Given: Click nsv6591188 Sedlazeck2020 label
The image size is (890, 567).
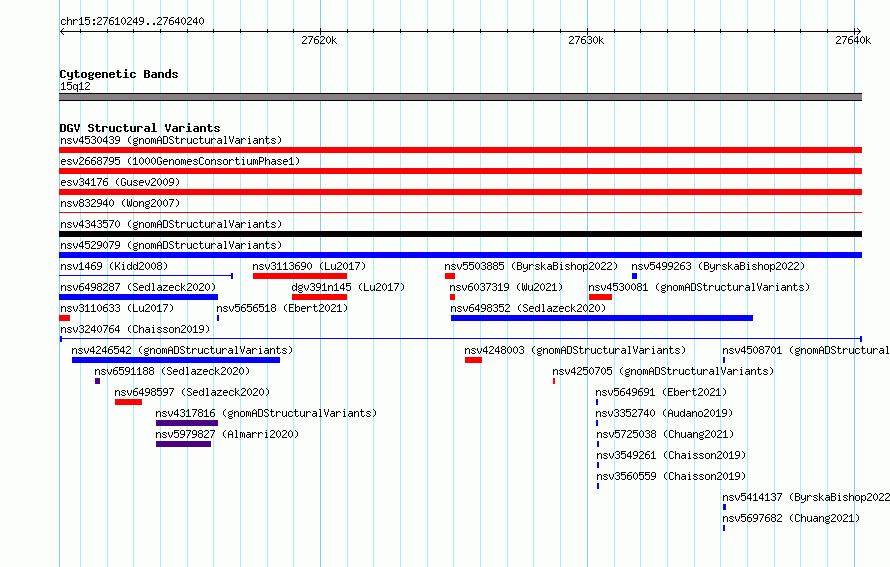Looking at the screenshot, I should [x=172, y=371].
